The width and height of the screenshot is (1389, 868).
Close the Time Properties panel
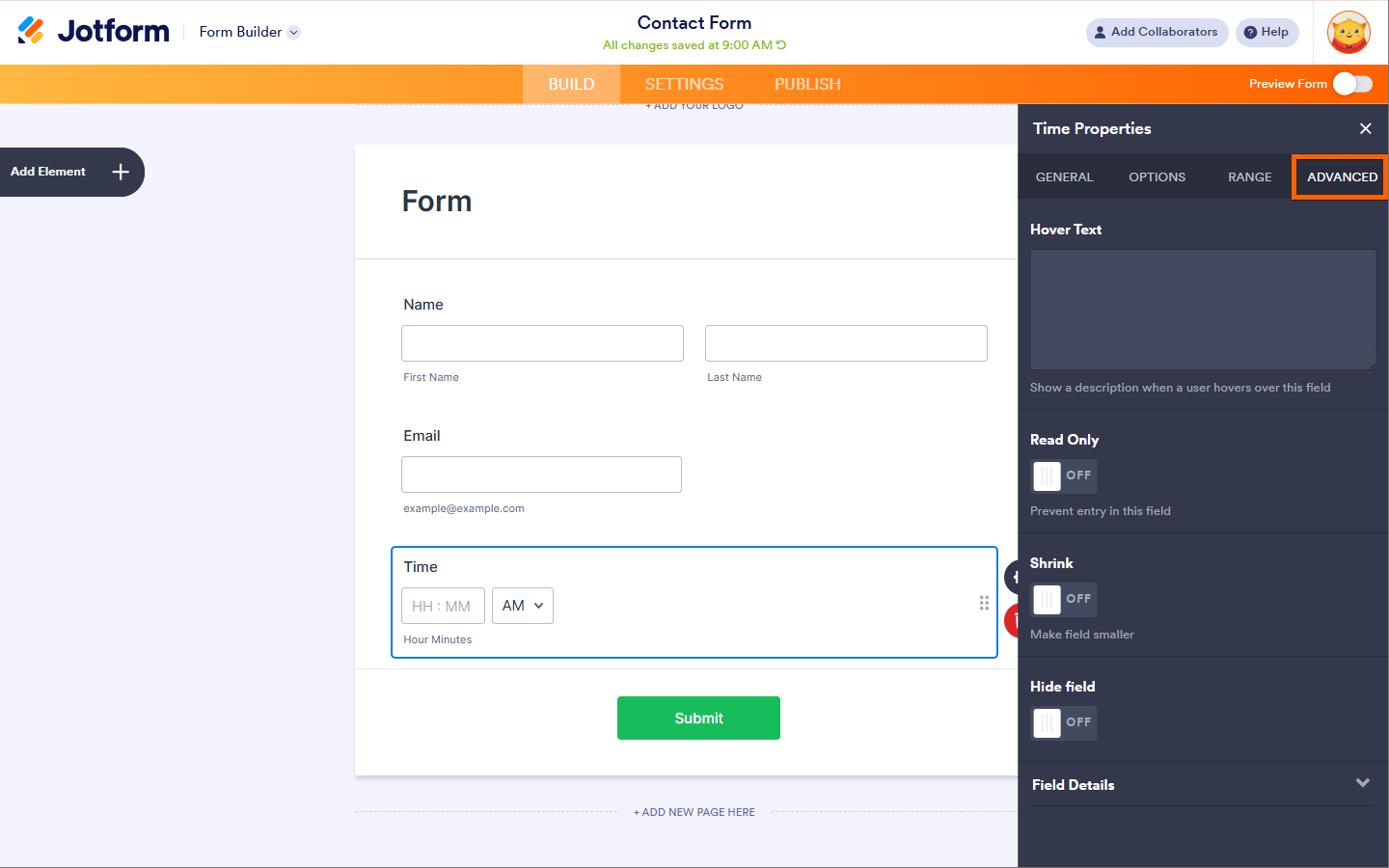[x=1365, y=128]
